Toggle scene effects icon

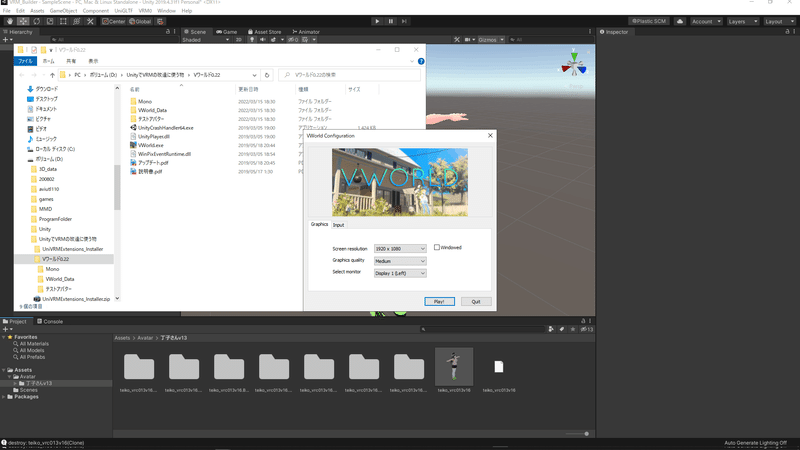pyautogui.click(x=274, y=40)
